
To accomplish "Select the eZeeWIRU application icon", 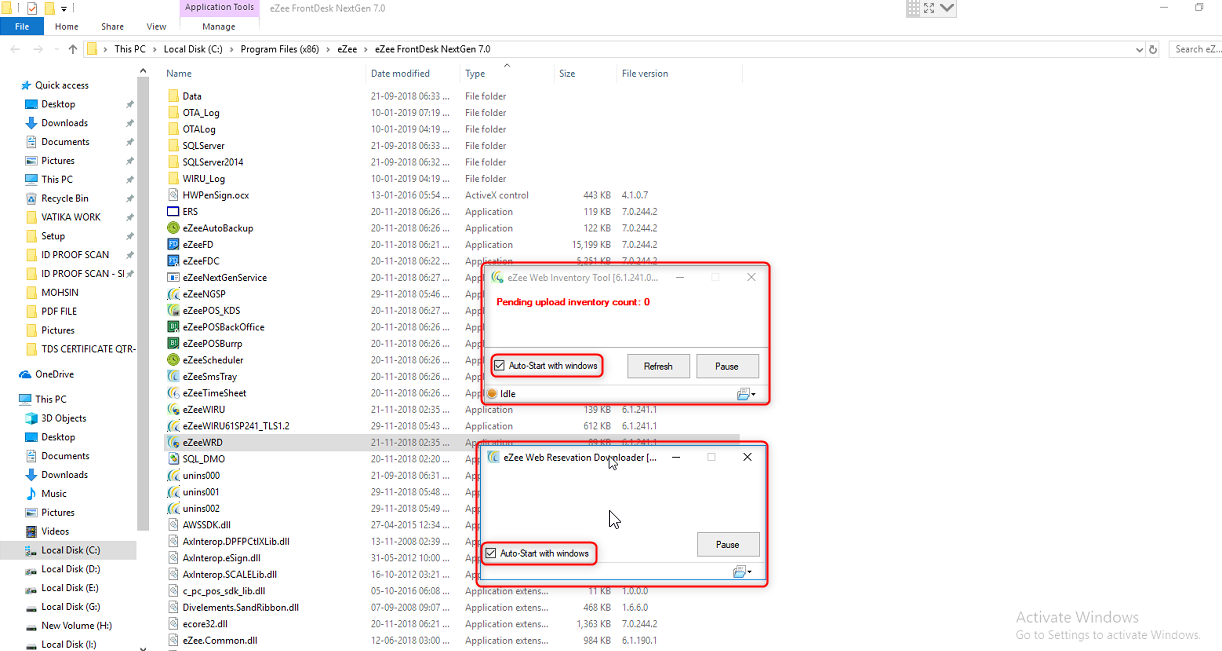I will click(x=173, y=409).
